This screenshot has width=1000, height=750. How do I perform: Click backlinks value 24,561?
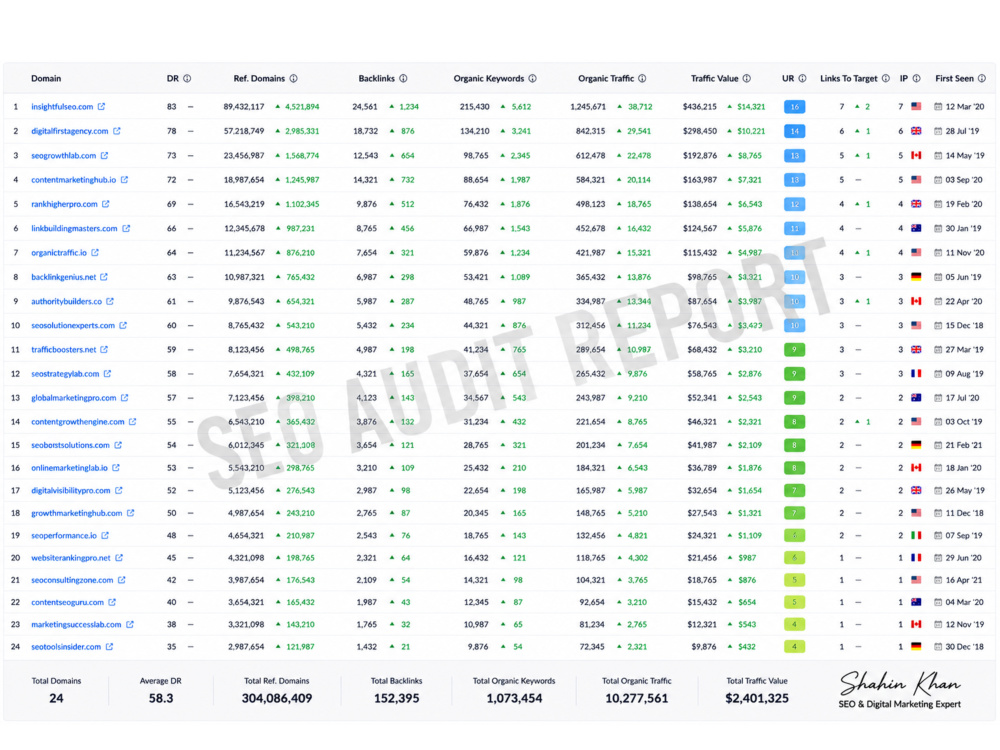pos(365,107)
